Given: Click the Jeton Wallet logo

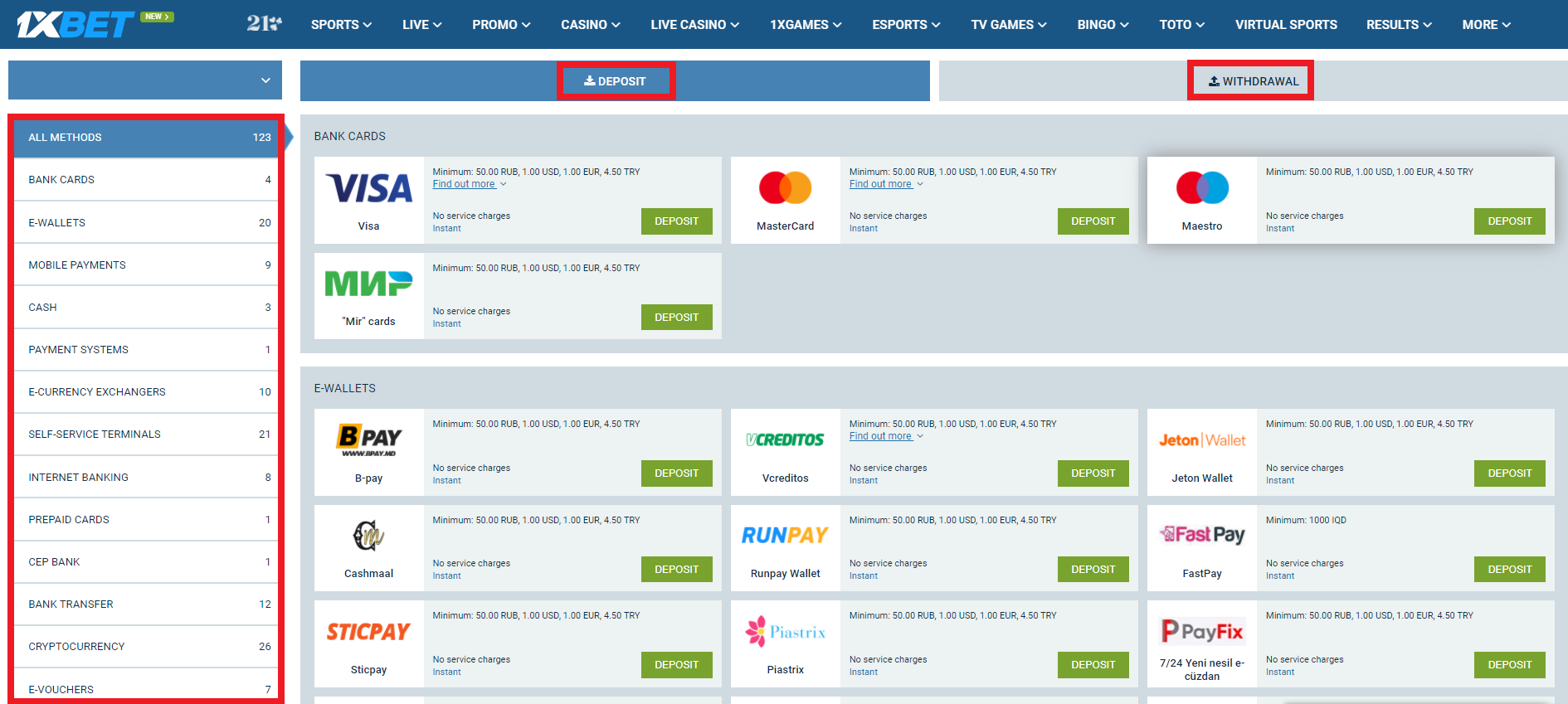Looking at the screenshot, I should coord(1202,440).
